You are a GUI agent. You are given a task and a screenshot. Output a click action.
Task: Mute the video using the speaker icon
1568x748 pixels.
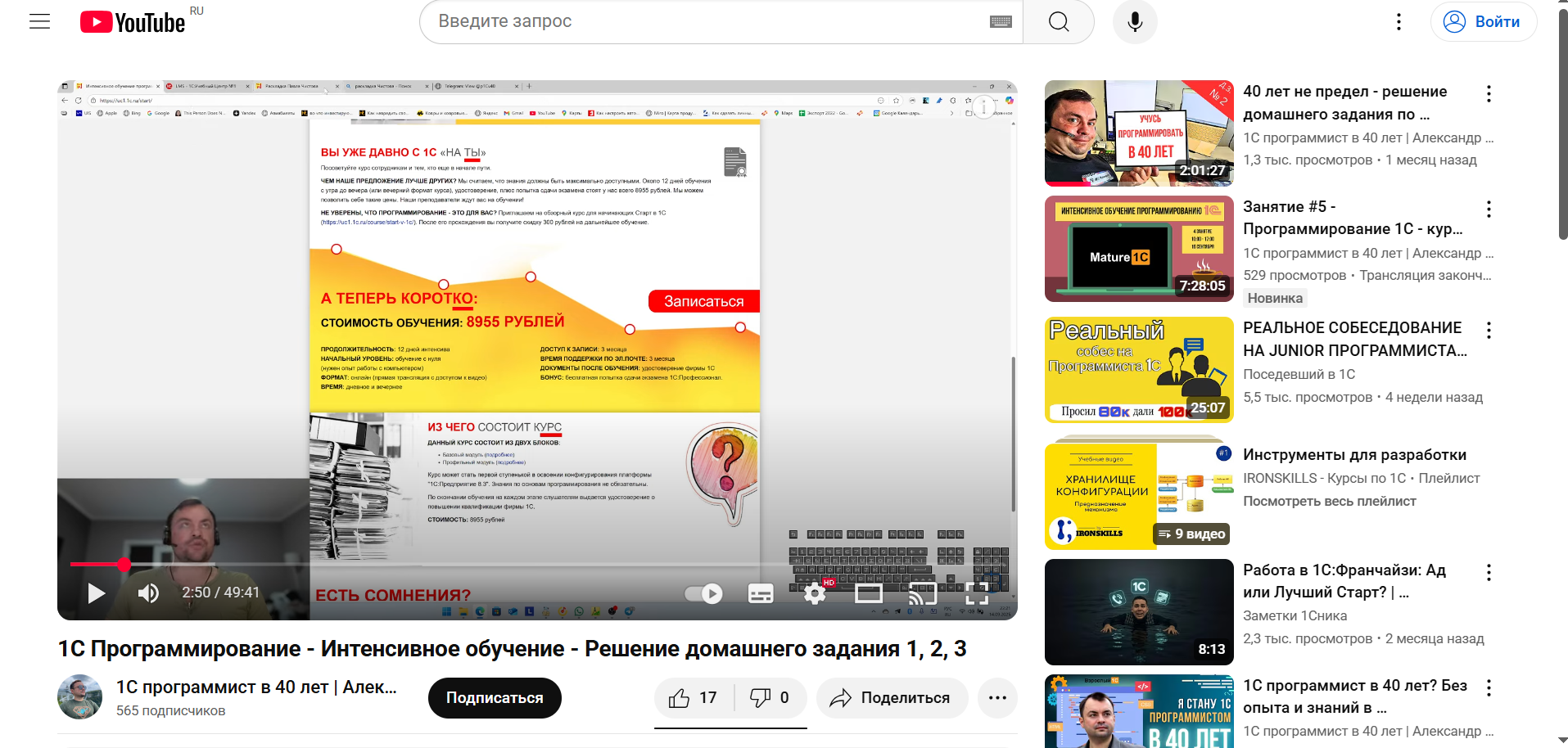coord(148,593)
